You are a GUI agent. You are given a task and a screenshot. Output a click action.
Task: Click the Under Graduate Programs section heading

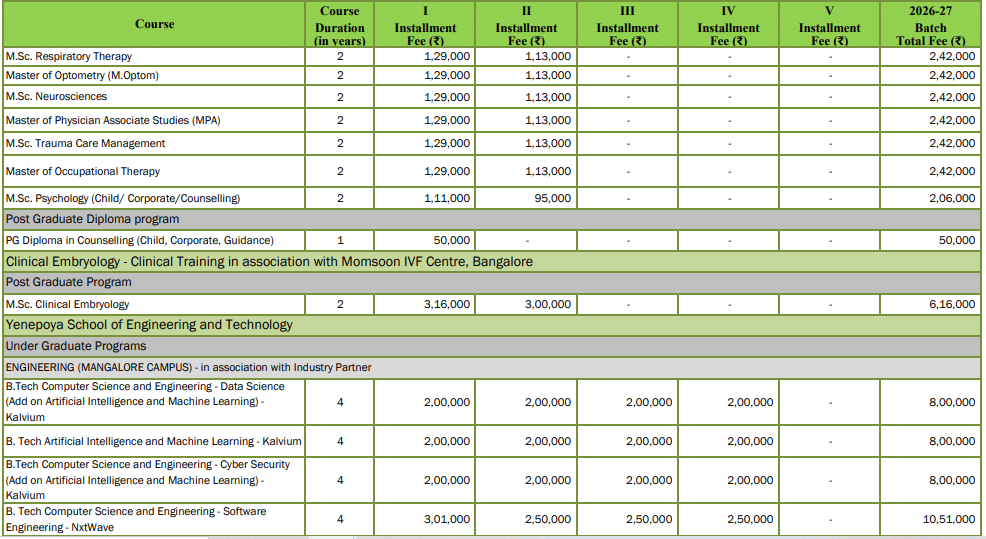[77, 346]
